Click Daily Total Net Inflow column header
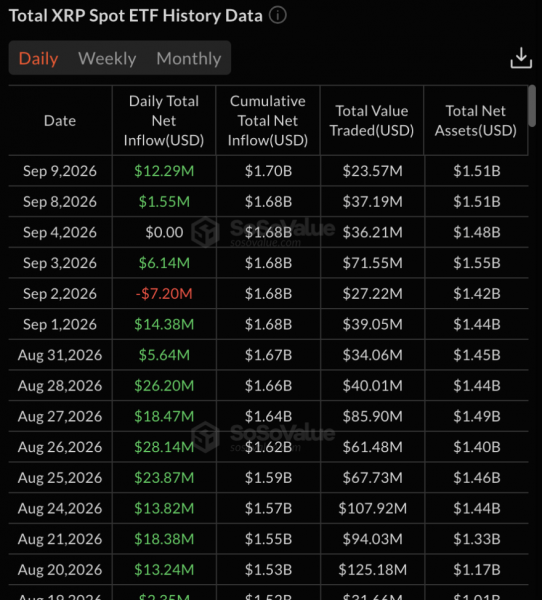Screen dimensions: 542x600 pyautogui.click(x=164, y=121)
